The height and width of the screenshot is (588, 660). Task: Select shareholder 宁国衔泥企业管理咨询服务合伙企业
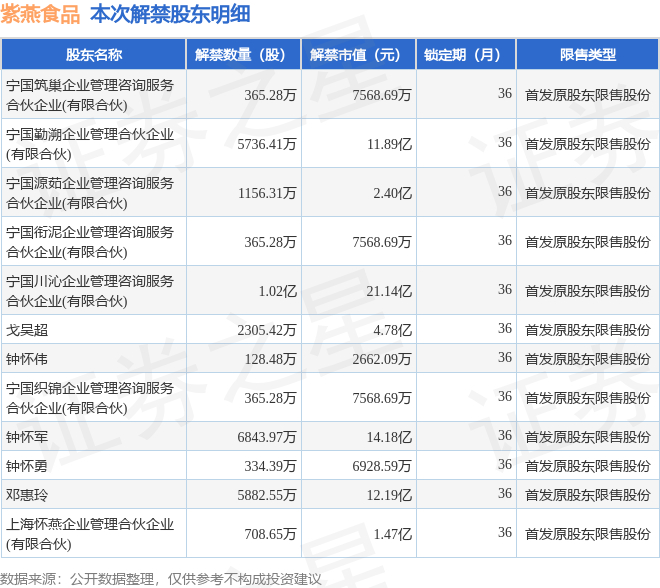[x=90, y=242]
